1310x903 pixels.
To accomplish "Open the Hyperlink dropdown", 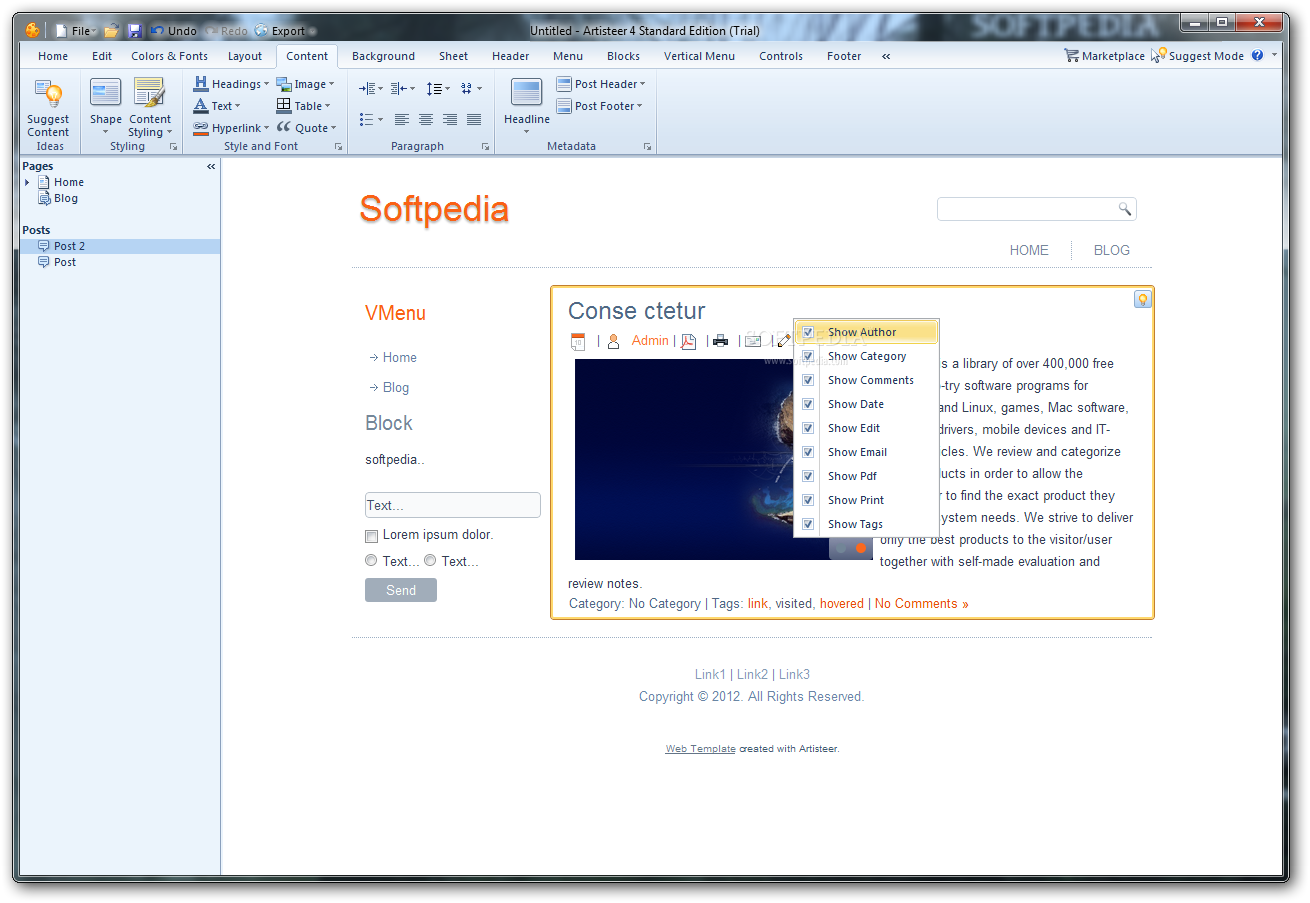I will point(231,128).
